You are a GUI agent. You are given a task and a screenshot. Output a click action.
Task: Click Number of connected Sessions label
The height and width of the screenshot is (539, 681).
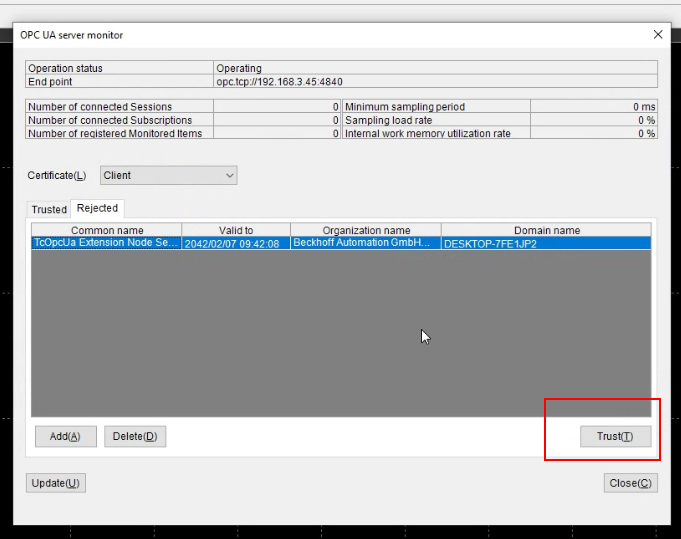coord(100,107)
